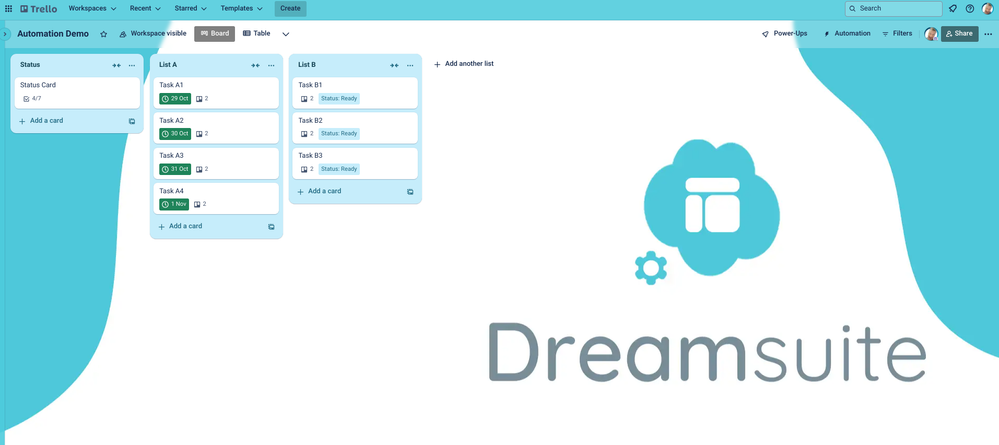Viewport: 999px width, 445px height.
Task: Expand more board views chevron
Action: (285, 34)
